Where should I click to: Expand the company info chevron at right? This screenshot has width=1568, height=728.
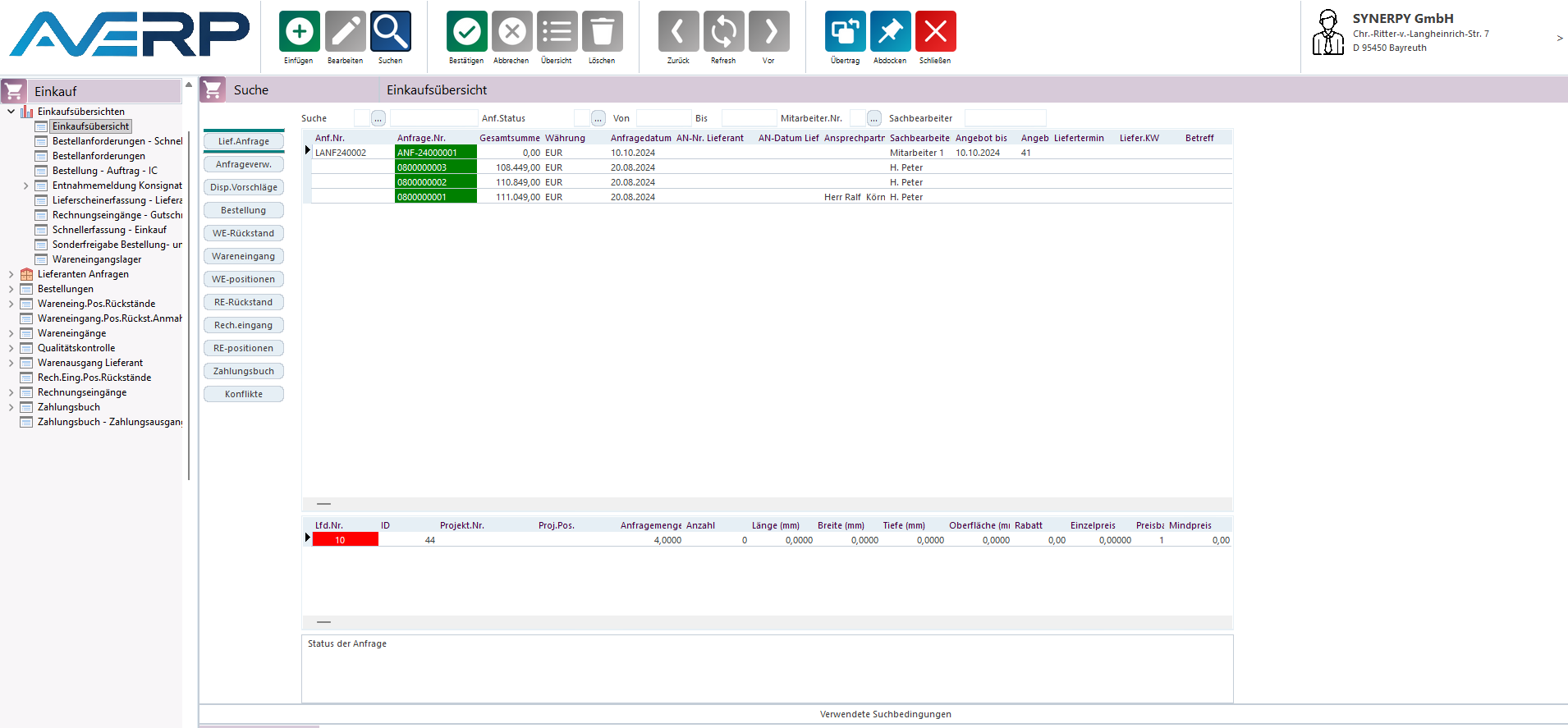click(x=1559, y=38)
